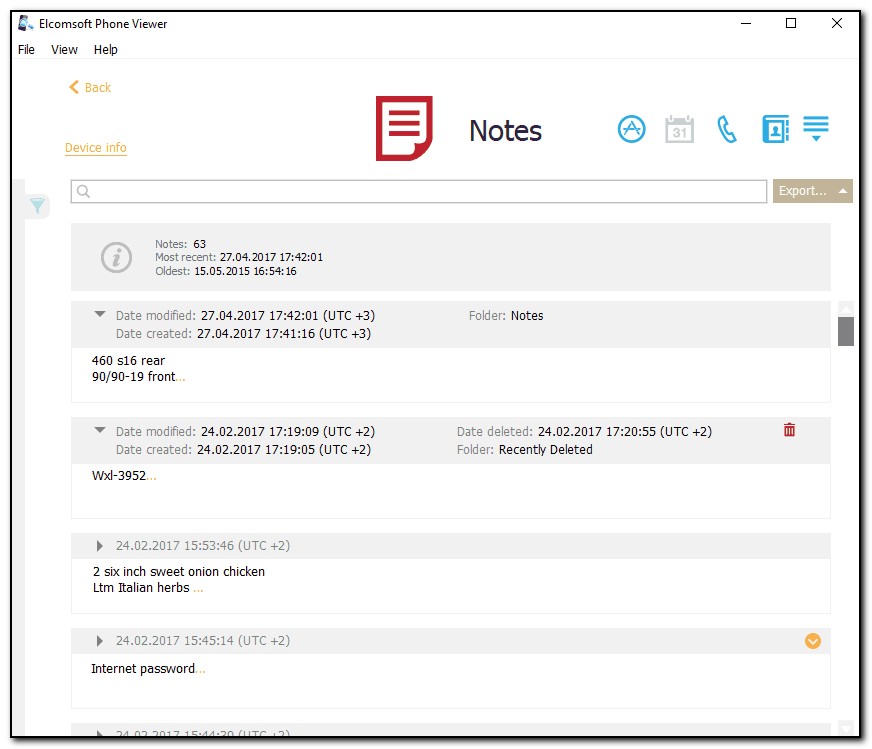Collapse the 27.04.2017 17:42:01 note details
Viewport: 872px width, 749px height.
click(100, 315)
